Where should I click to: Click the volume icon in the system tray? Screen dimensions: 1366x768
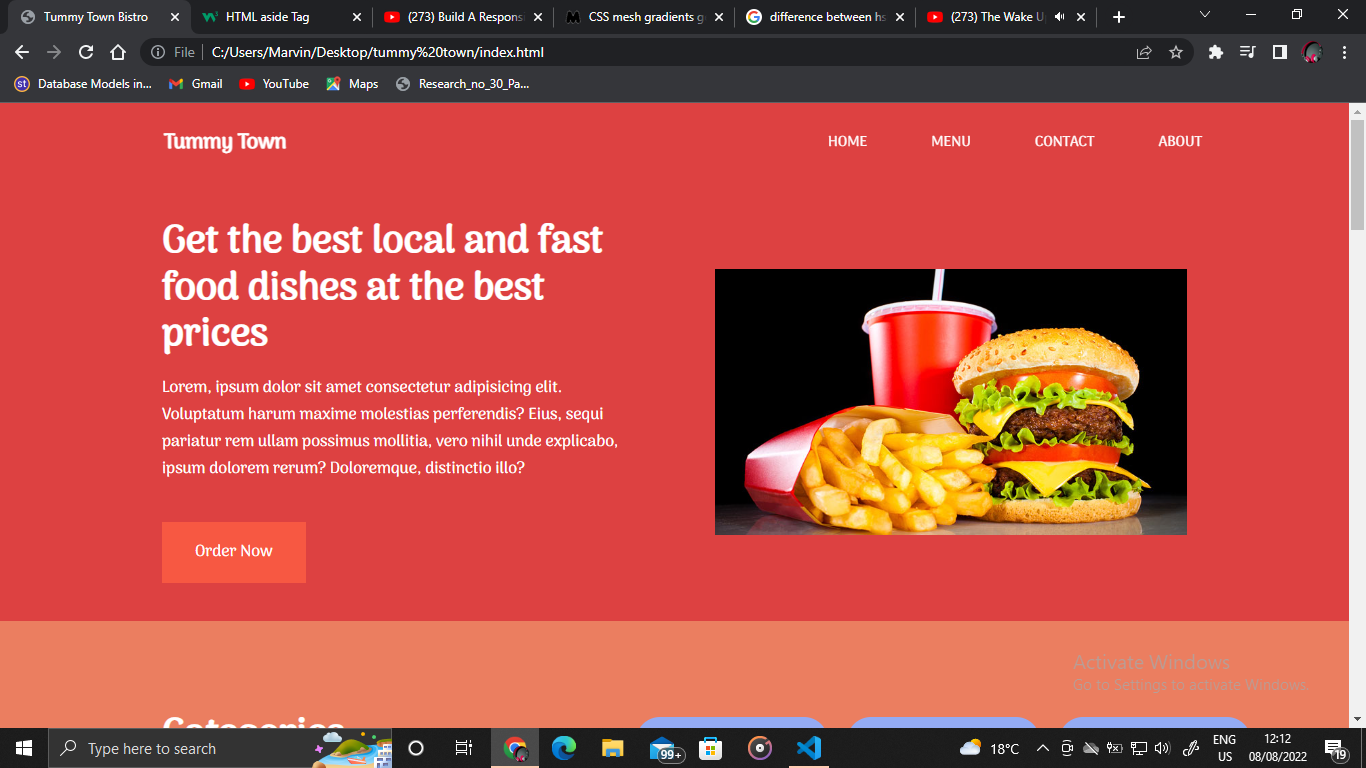pos(1164,747)
